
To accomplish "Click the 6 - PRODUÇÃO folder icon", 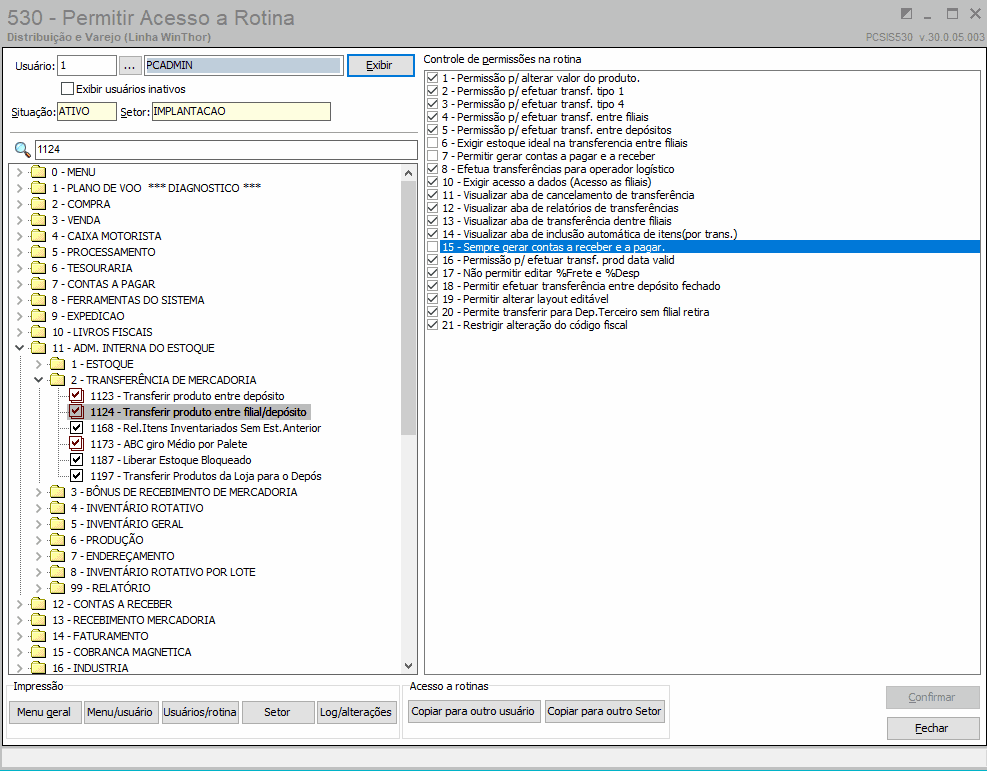I will tap(57, 540).
